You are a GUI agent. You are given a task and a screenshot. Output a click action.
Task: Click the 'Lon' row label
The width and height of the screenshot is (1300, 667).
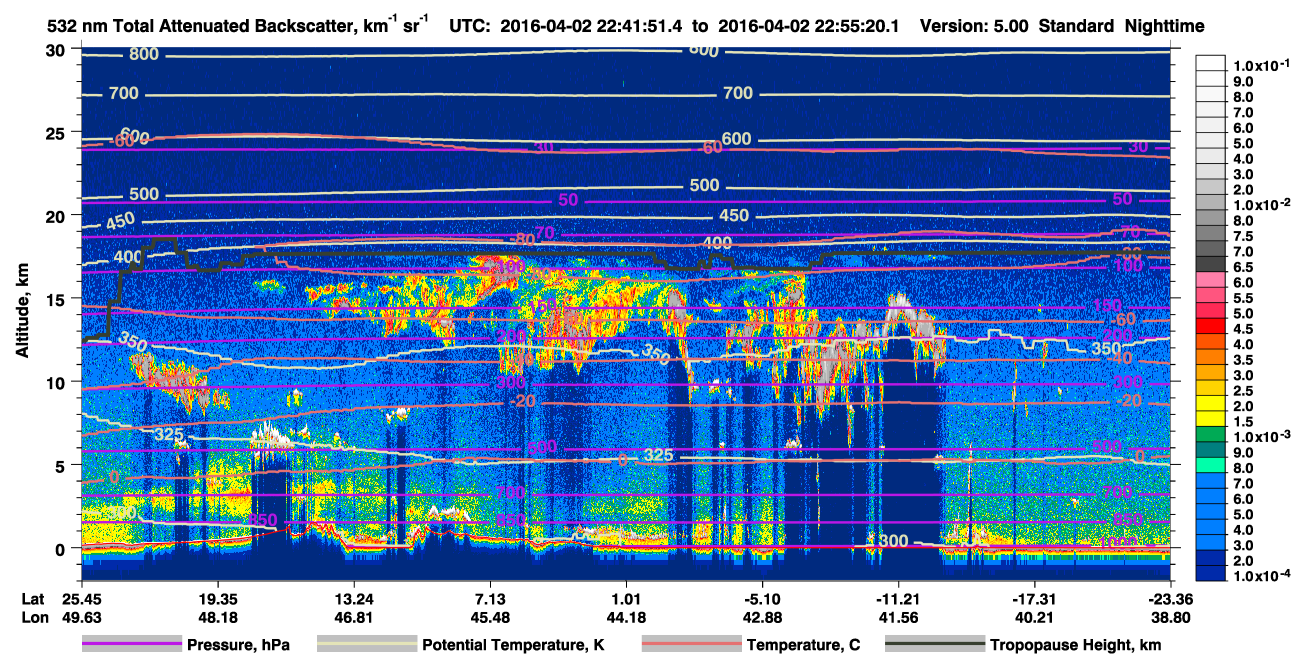click(35, 617)
